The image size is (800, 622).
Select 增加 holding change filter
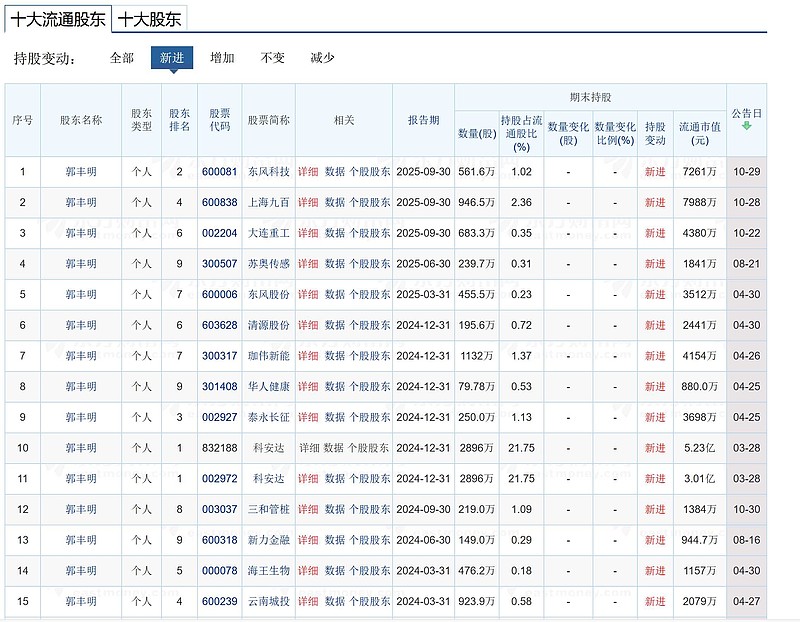click(222, 58)
